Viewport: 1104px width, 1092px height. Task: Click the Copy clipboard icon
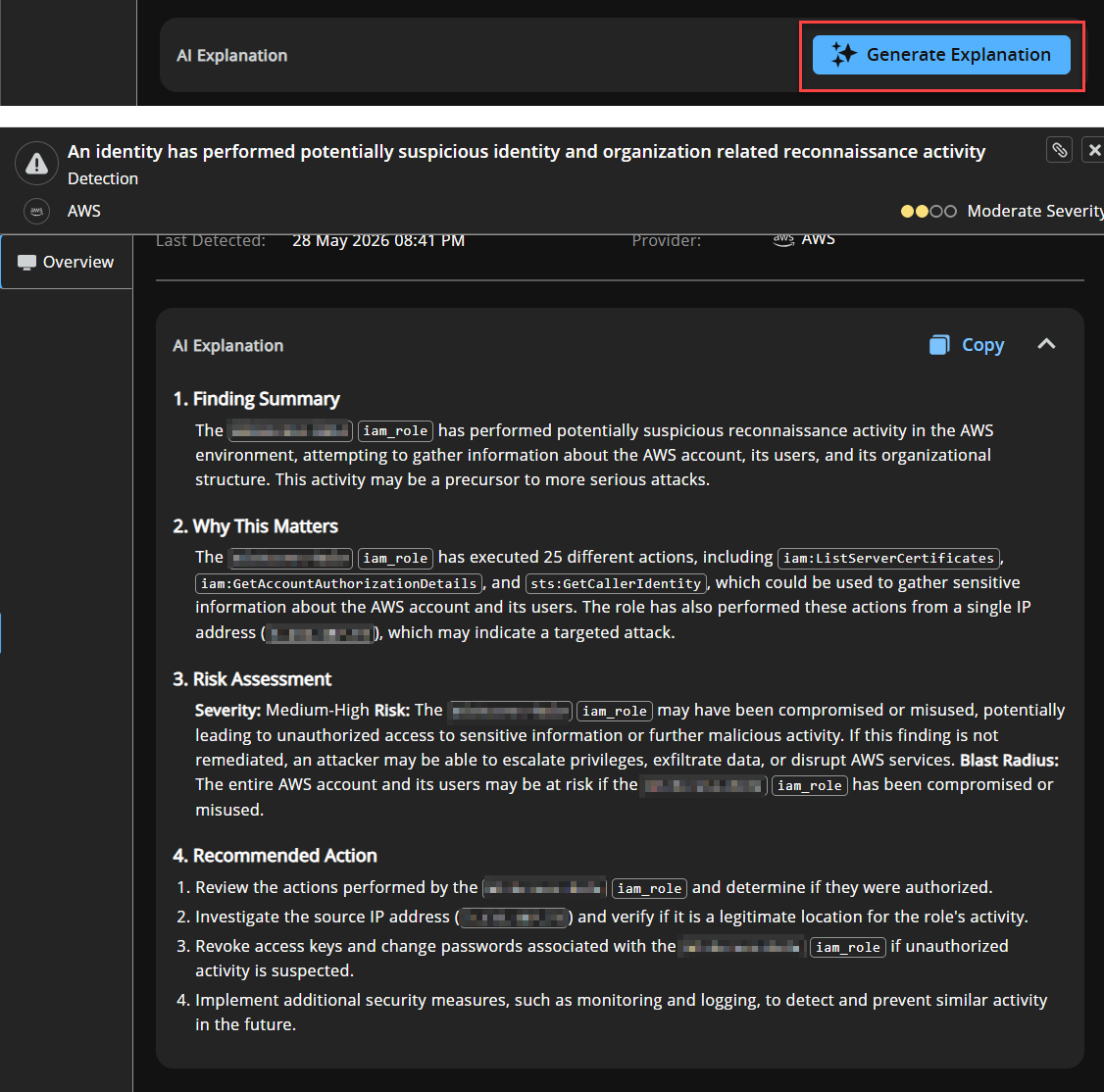click(939, 345)
